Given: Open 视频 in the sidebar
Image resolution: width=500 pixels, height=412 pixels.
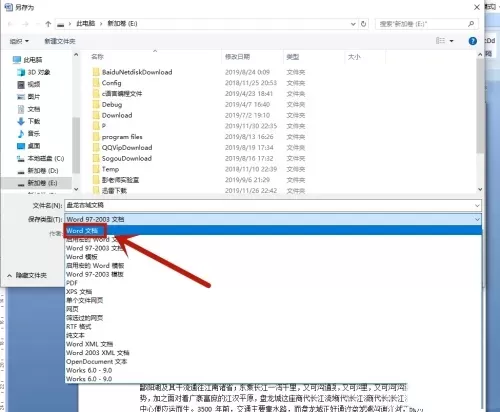Looking at the screenshot, I should (x=29, y=85).
